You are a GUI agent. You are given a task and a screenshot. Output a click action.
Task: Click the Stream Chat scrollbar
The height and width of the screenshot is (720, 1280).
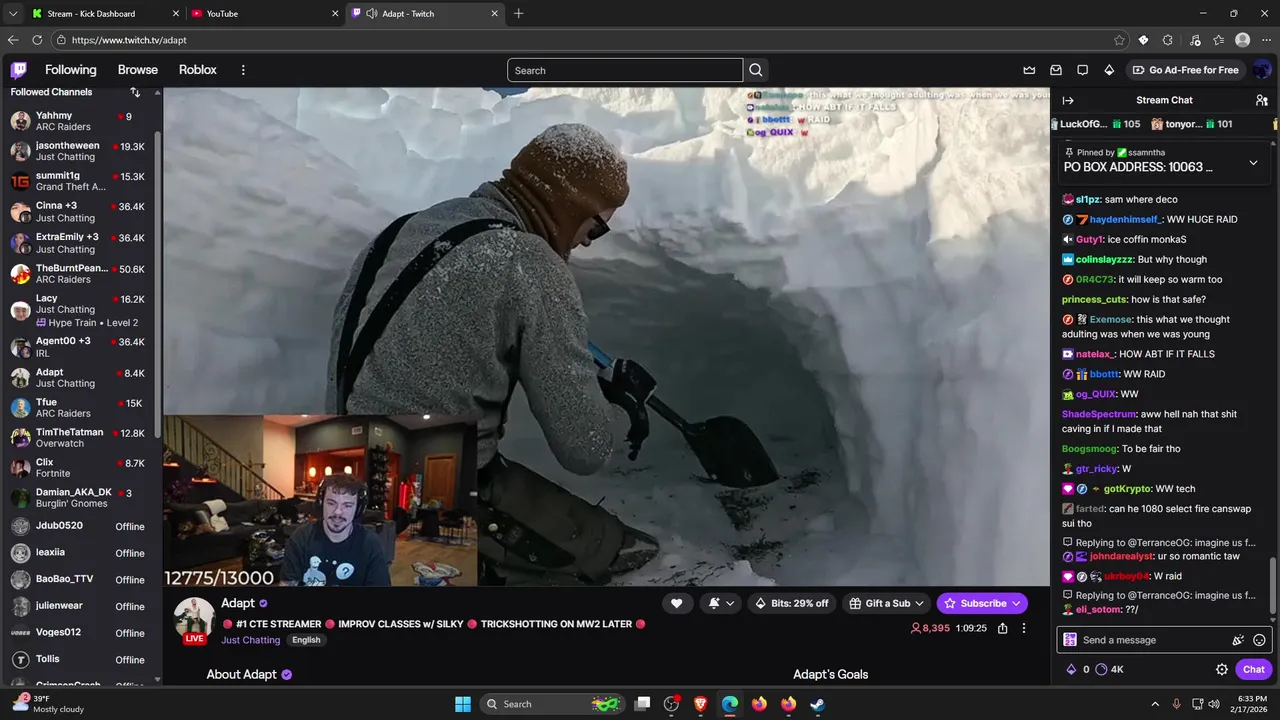coord(1274,585)
